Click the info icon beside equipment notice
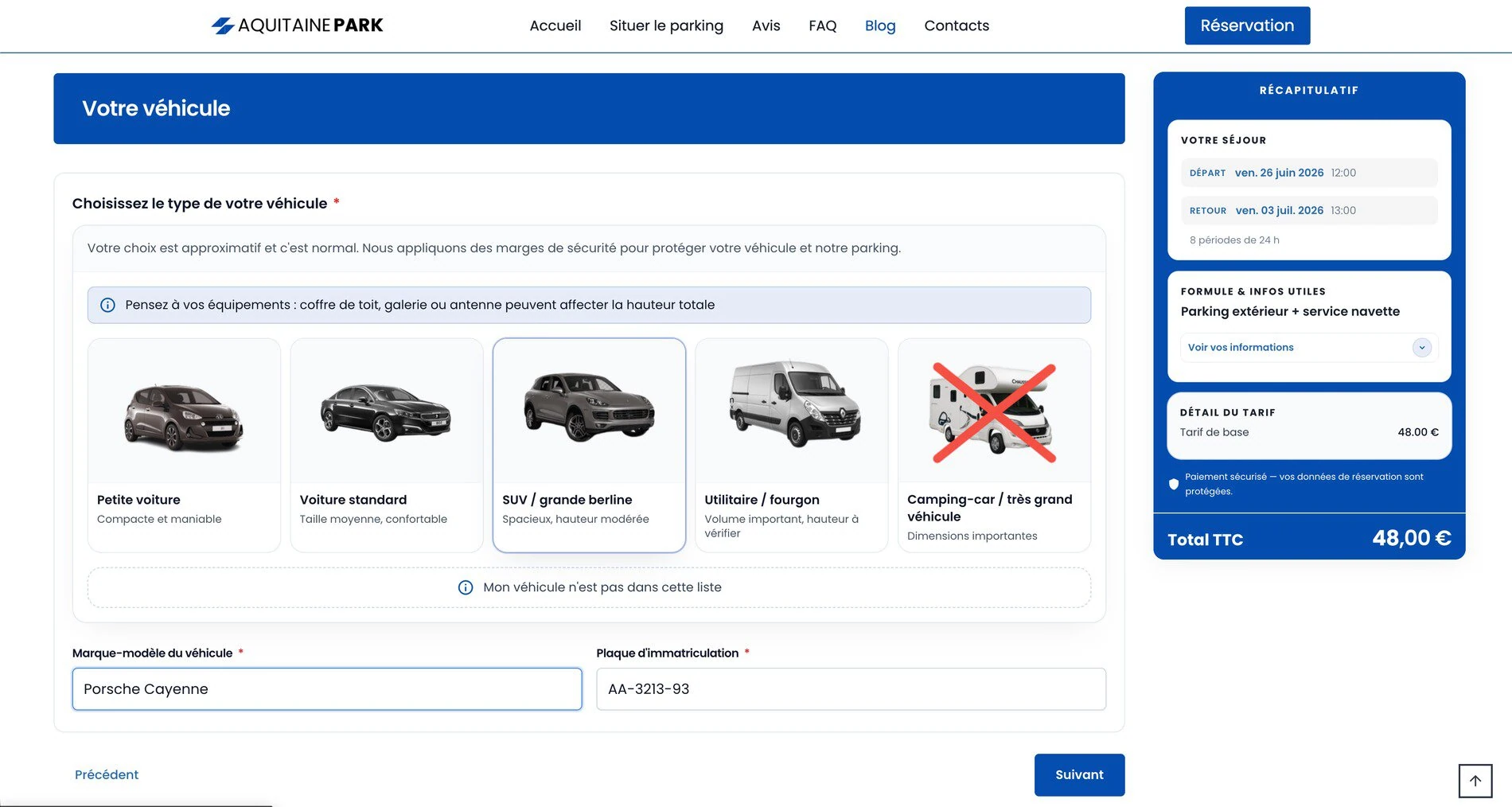1512x807 pixels. click(x=107, y=305)
